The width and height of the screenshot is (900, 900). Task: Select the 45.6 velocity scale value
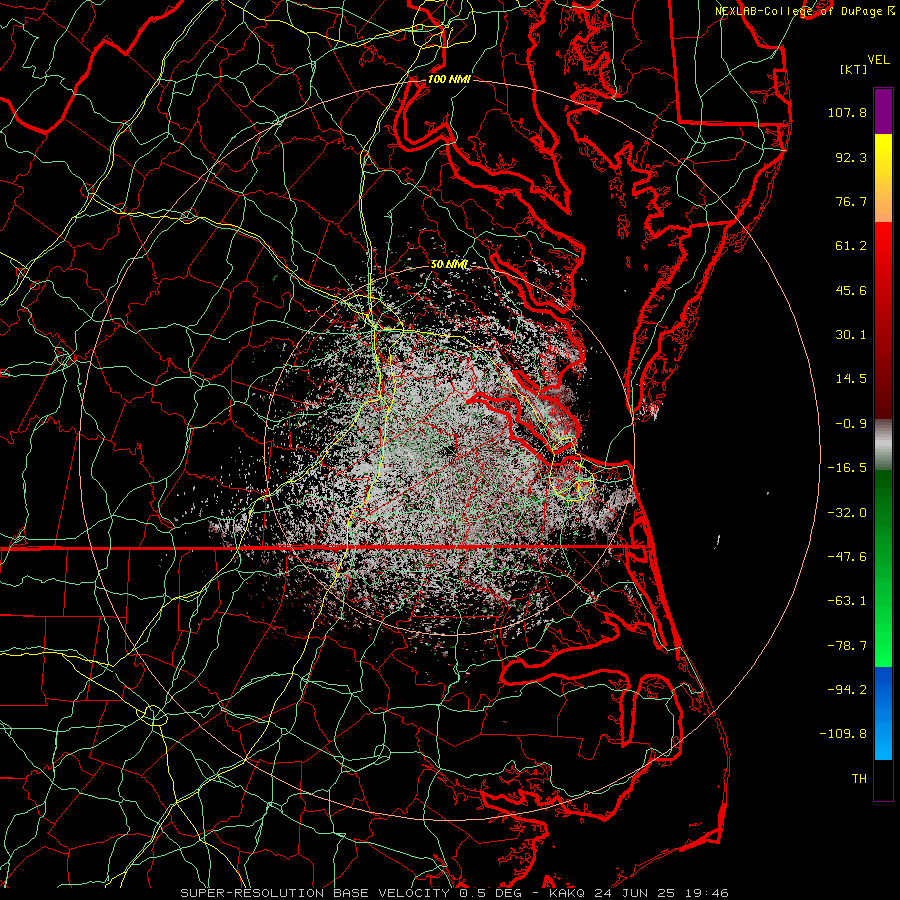tap(851, 290)
